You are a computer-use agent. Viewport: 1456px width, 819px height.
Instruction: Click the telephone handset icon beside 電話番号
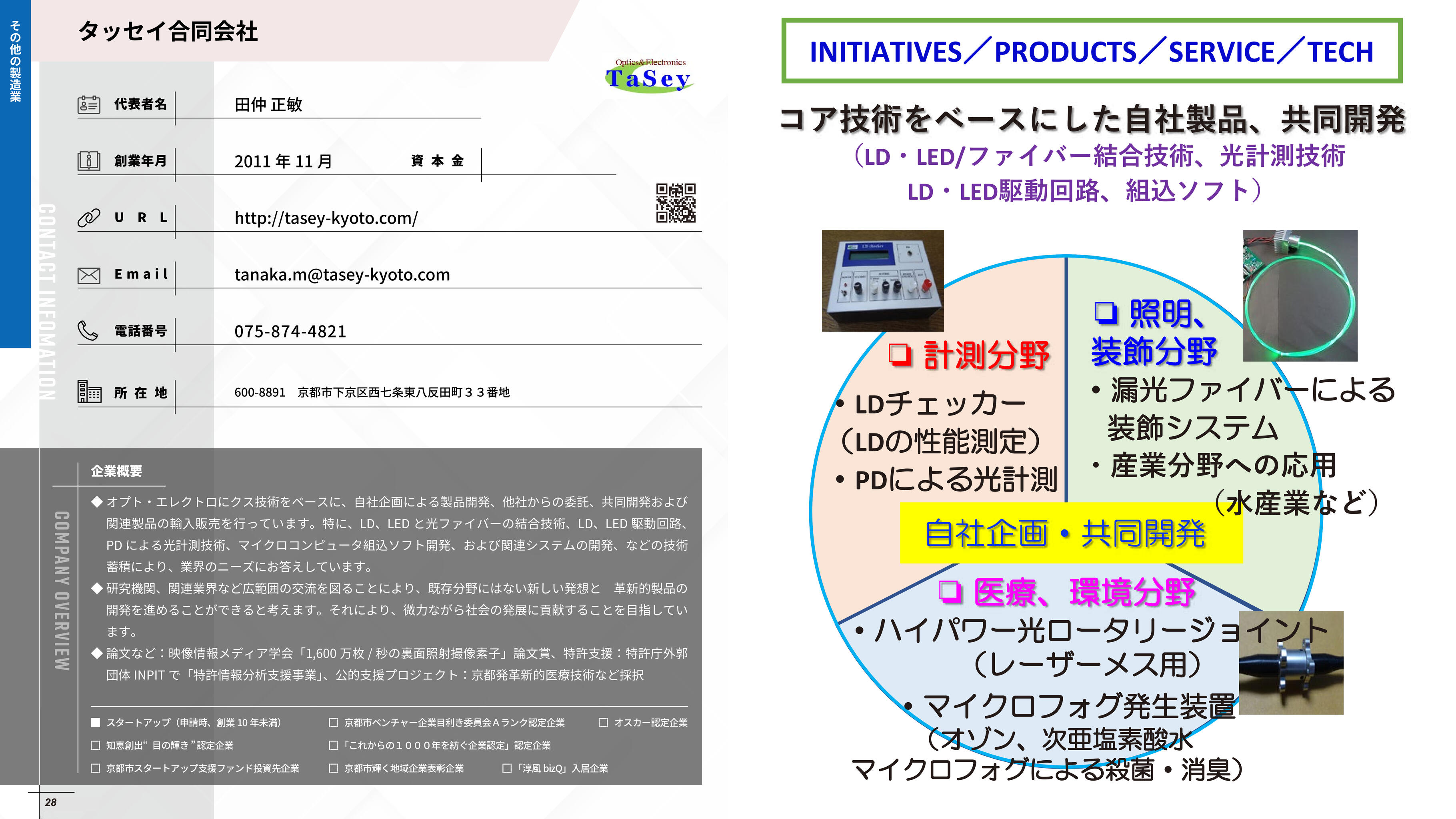(x=88, y=331)
